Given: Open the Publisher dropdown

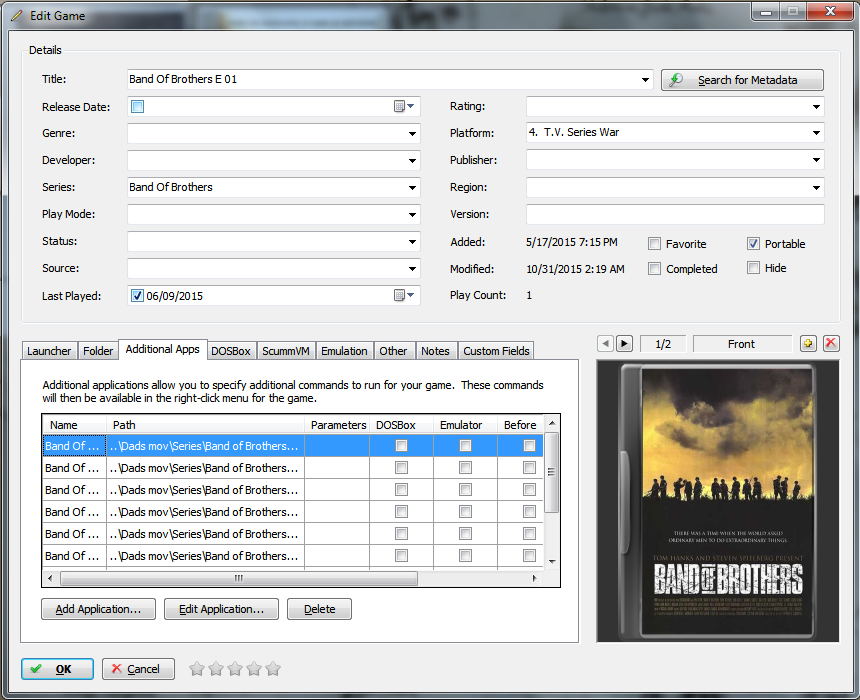Looking at the screenshot, I should (x=816, y=160).
